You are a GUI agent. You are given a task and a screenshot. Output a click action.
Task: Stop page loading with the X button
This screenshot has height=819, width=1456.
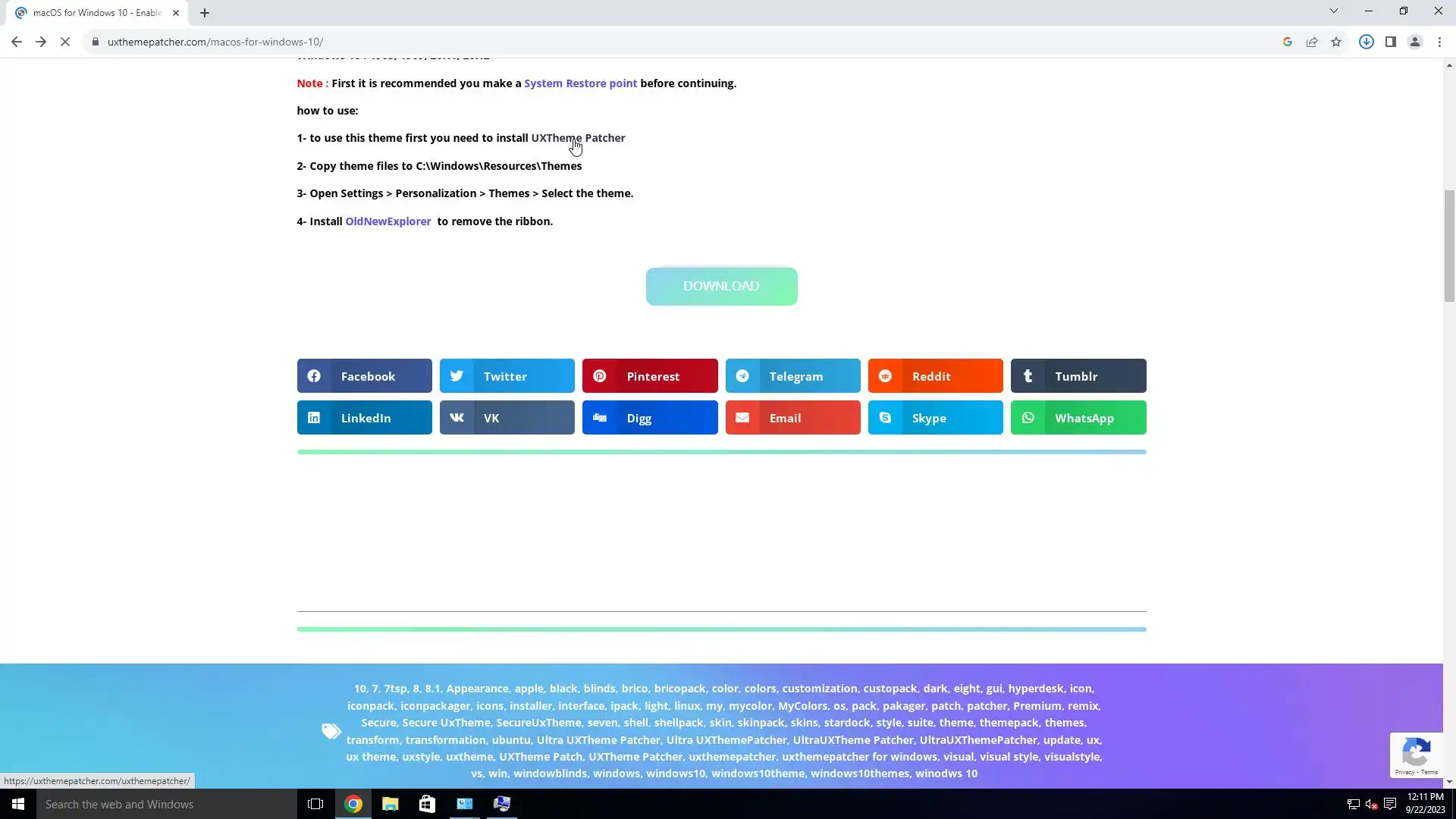coord(65,42)
